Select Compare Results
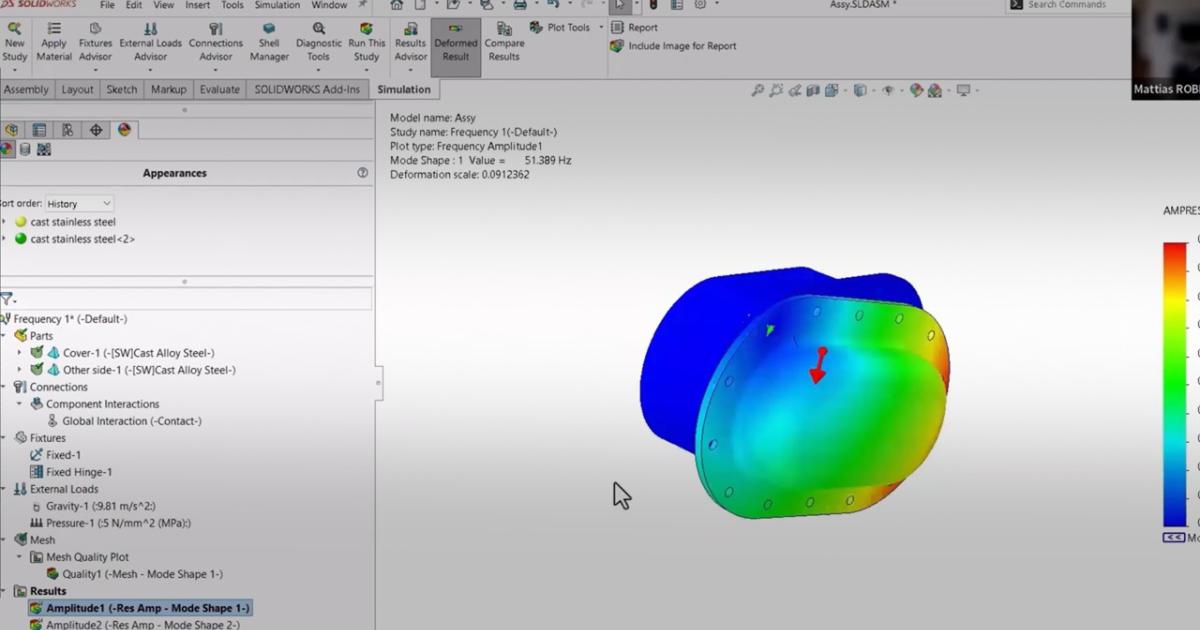This screenshot has height=630, width=1200. click(504, 42)
